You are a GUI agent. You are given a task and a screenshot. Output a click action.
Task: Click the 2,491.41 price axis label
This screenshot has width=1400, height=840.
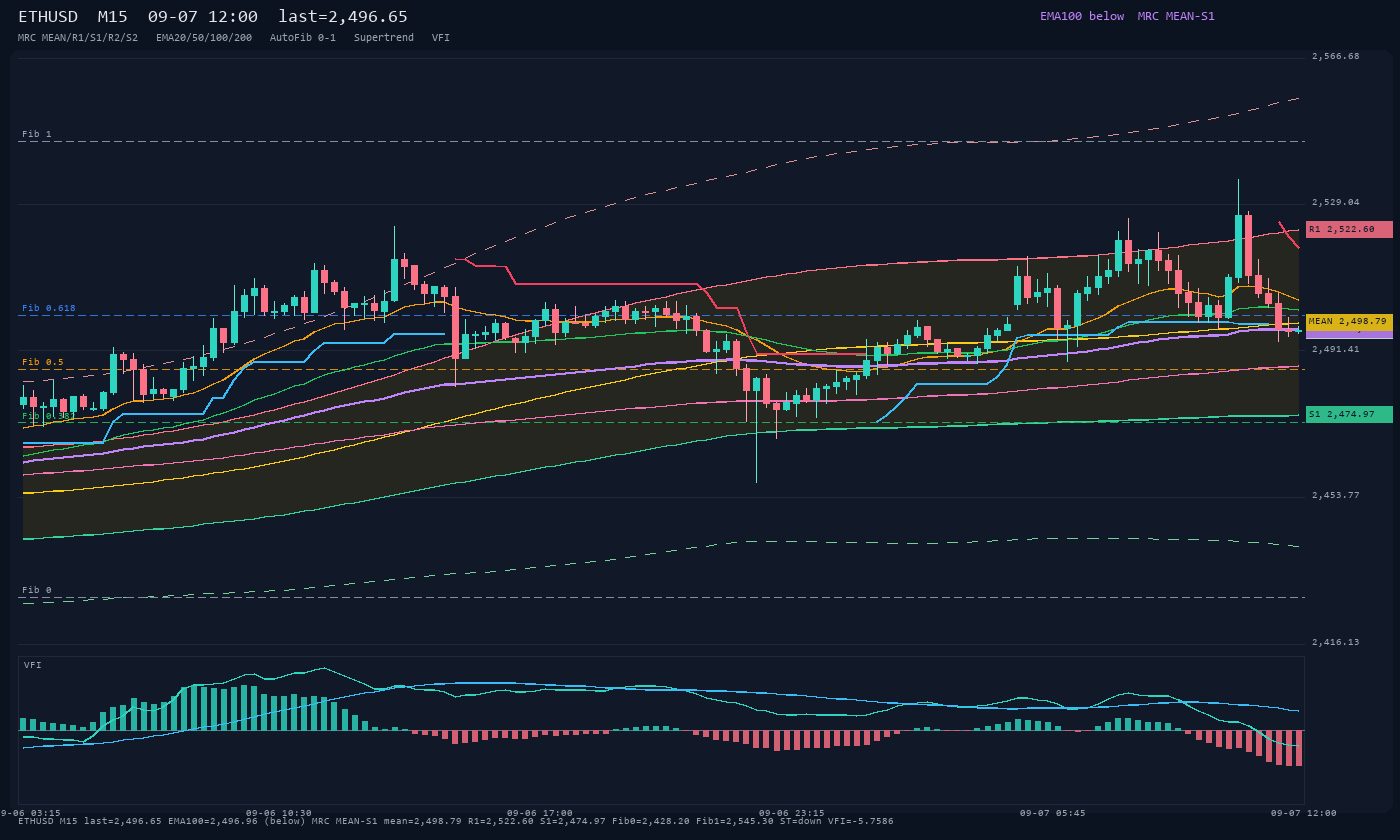click(1336, 349)
